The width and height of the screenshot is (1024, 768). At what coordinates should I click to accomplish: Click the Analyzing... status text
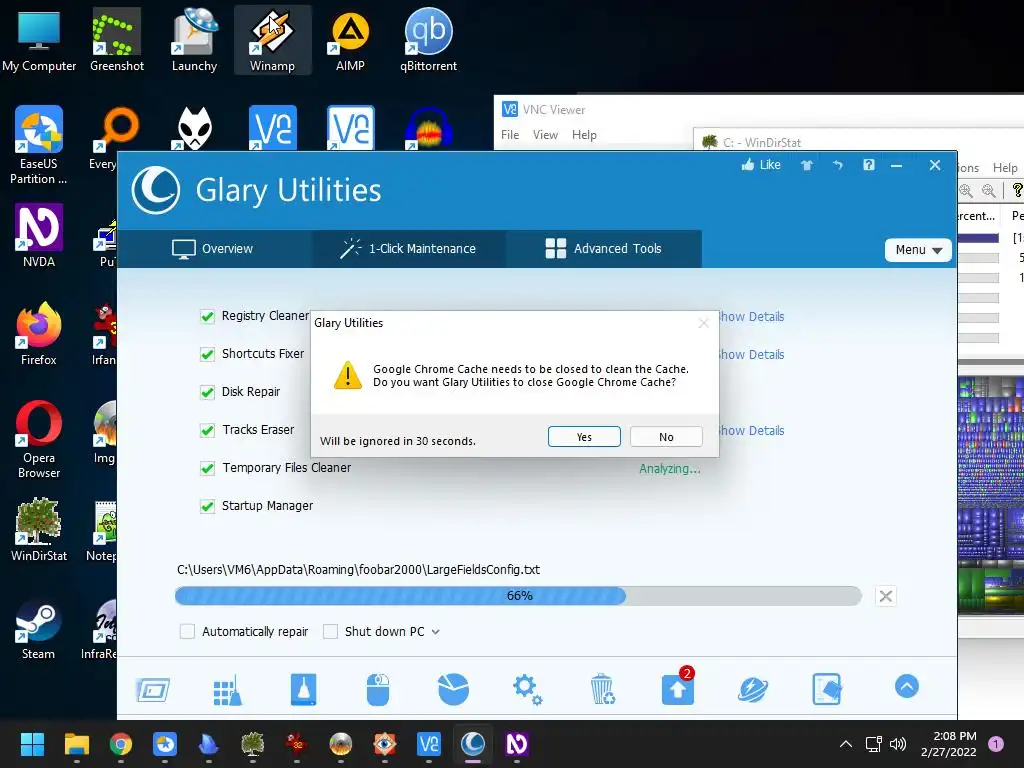click(670, 469)
